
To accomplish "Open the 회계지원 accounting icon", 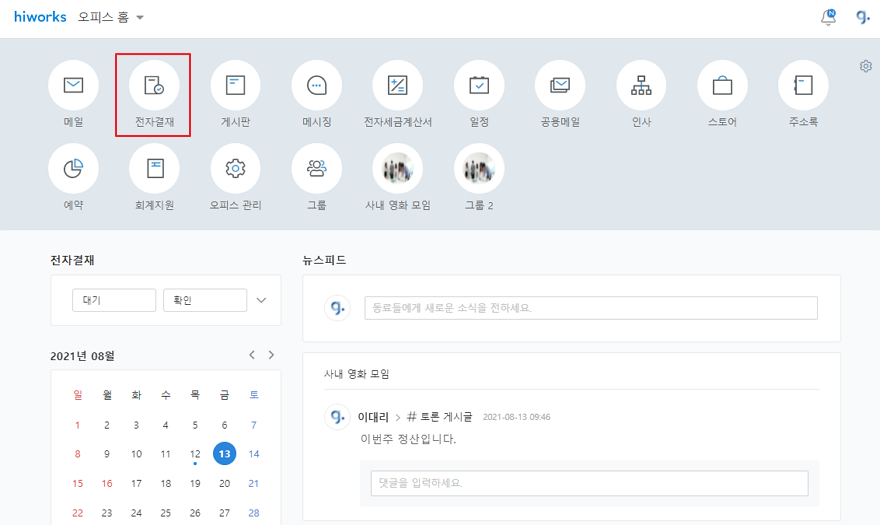I will tap(154, 168).
